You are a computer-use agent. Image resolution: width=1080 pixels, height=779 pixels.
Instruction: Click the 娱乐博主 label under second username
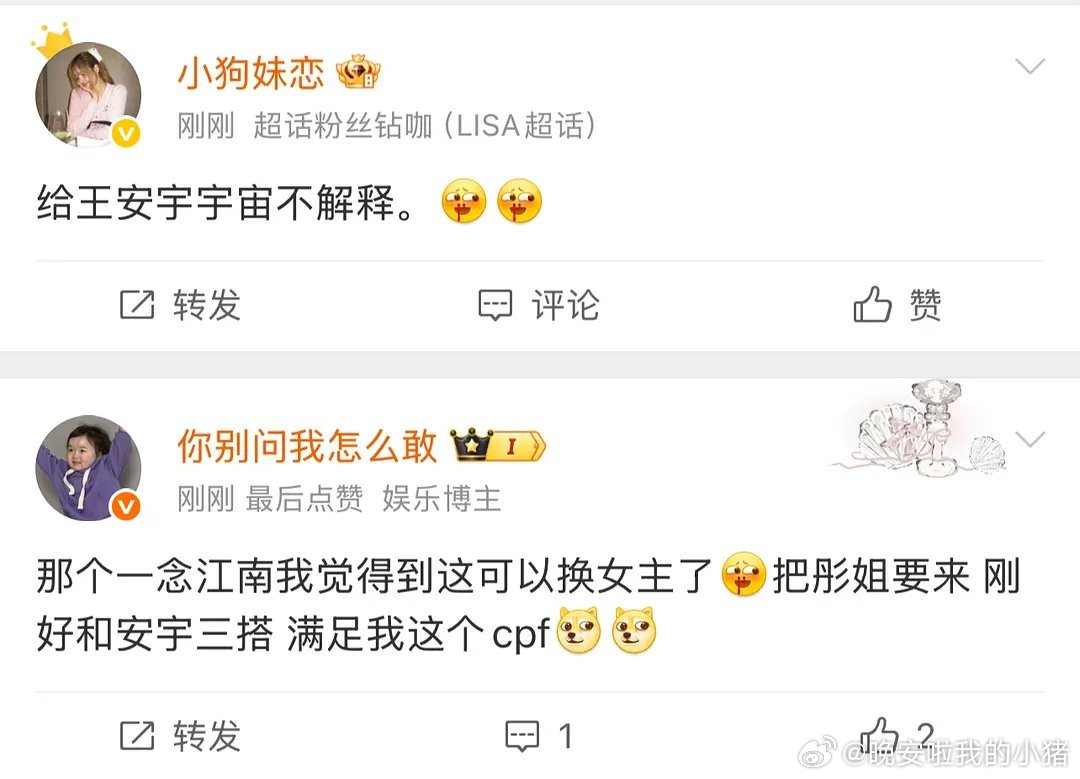coord(442,499)
